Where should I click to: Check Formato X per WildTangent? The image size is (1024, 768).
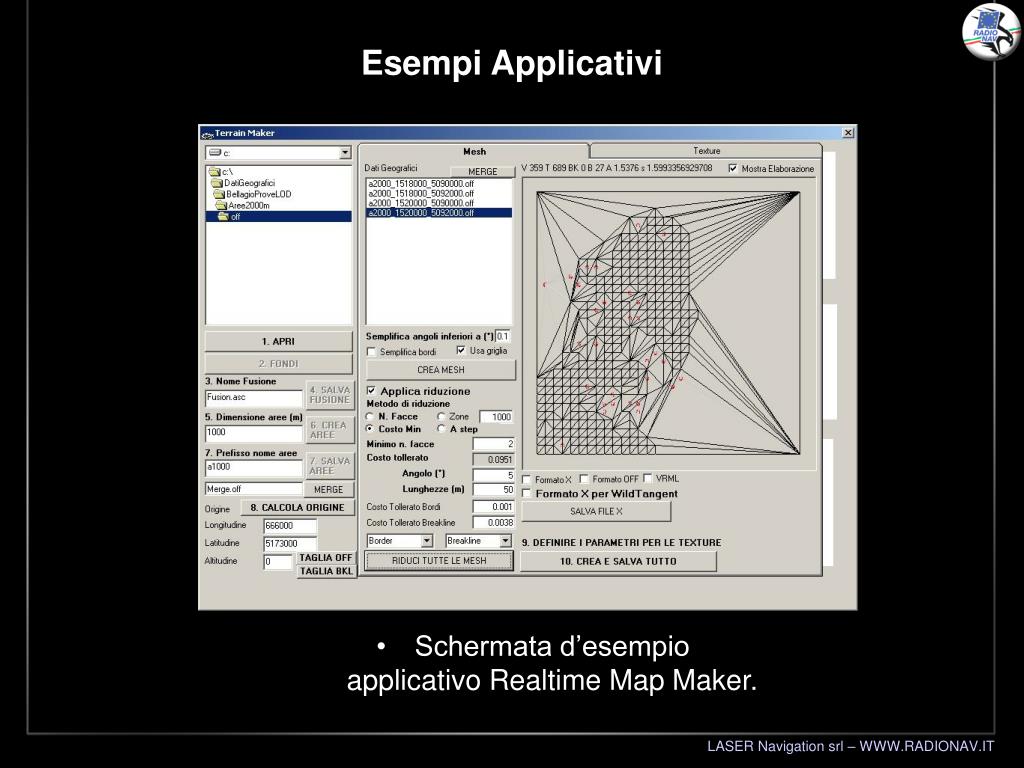click(x=526, y=494)
